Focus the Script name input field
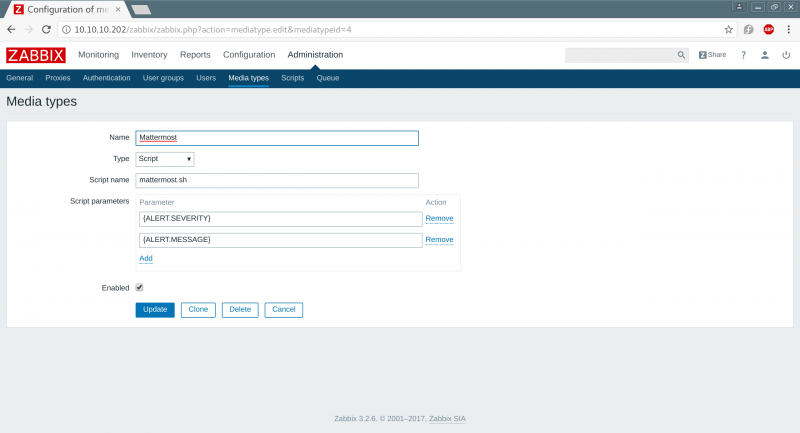The height and width of the screenshot is (433, 800). [x=276, y=180]
